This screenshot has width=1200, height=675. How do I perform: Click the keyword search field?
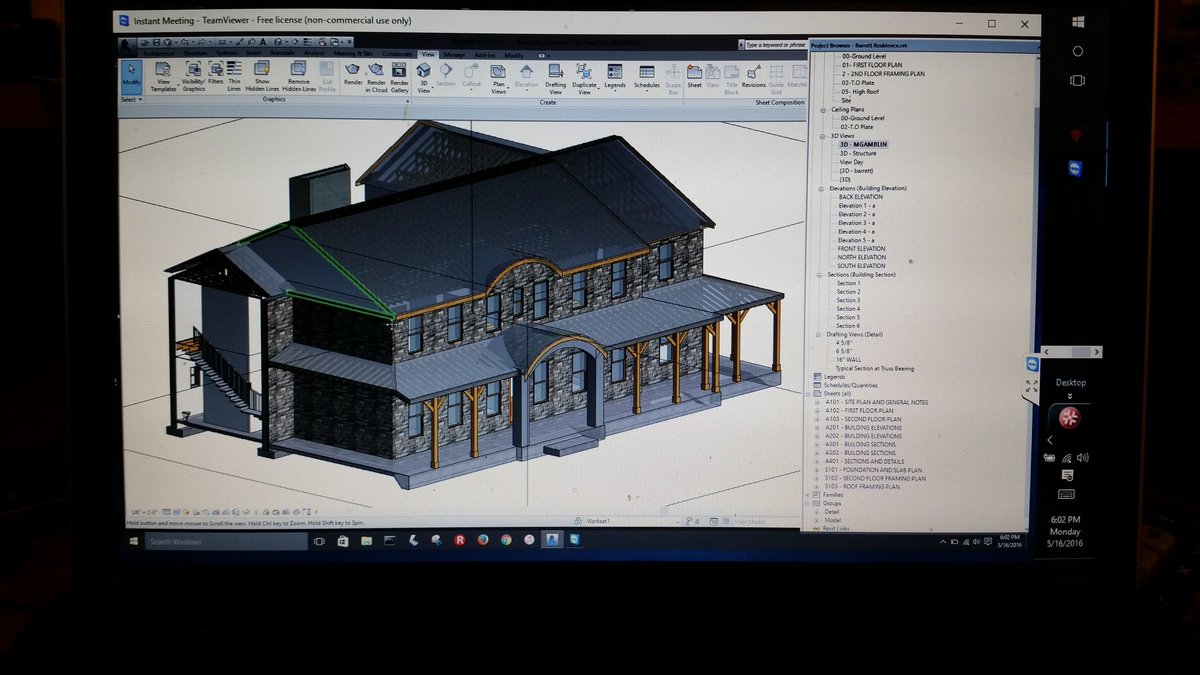click(x=776, y=45)
